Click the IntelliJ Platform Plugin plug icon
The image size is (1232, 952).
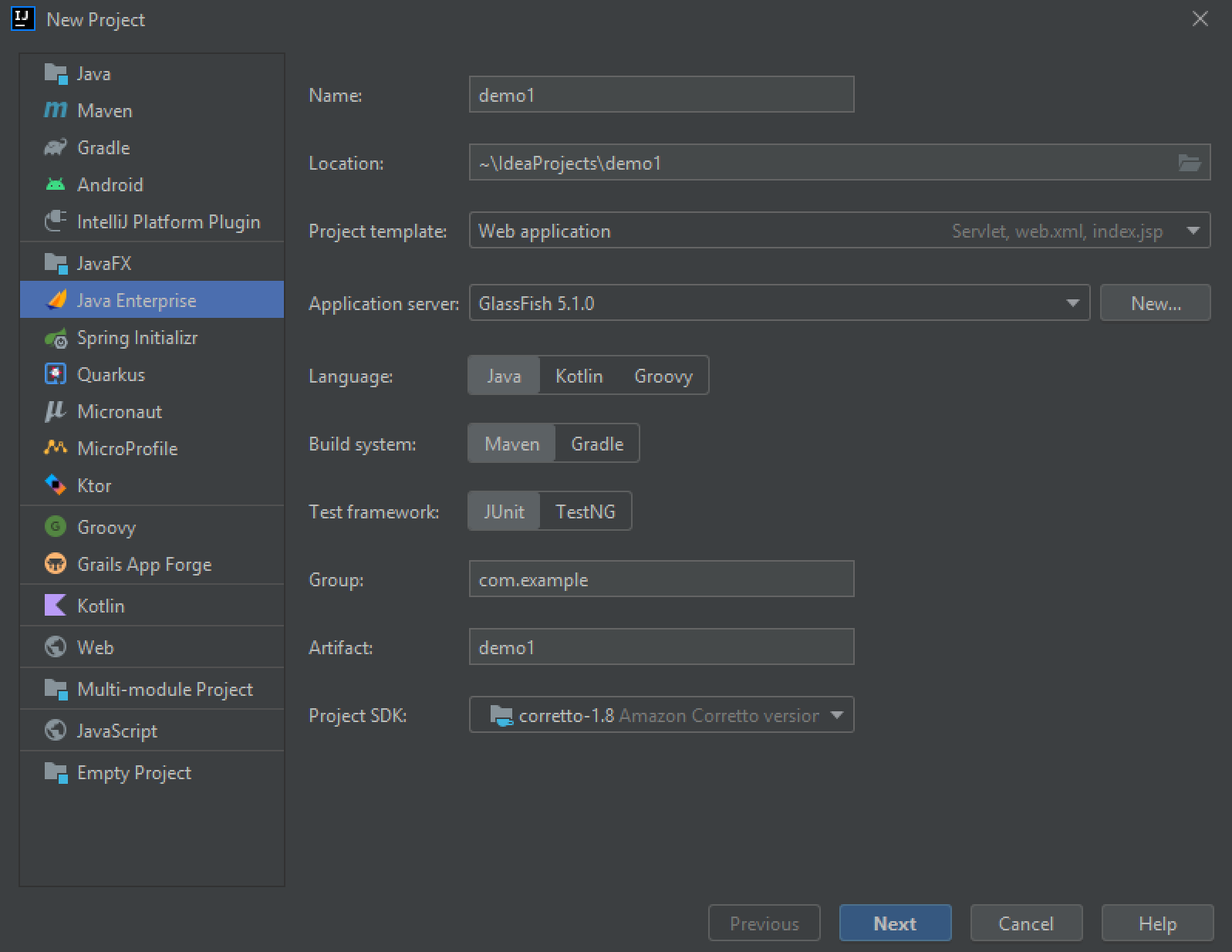coord(56,221)
